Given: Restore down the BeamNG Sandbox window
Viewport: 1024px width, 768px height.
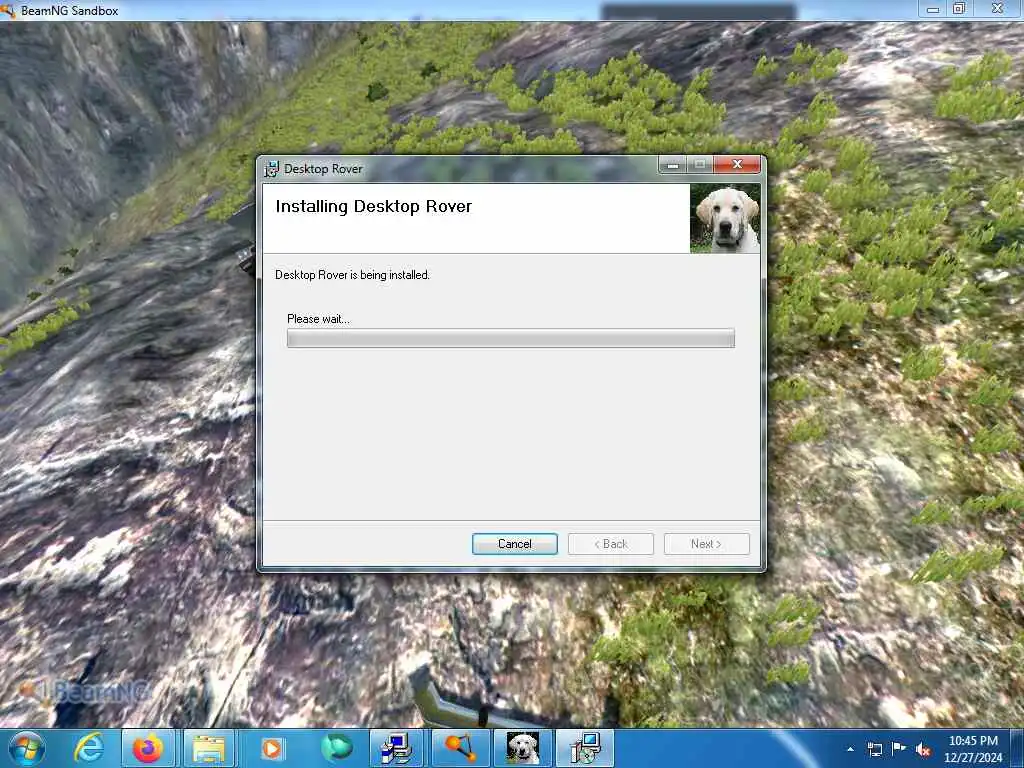Looking at the screenshot, I should [959, 9].
